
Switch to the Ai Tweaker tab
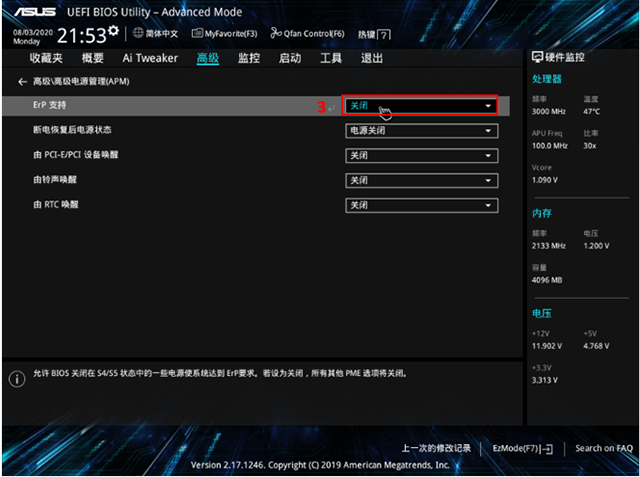(x=150, y=58)
